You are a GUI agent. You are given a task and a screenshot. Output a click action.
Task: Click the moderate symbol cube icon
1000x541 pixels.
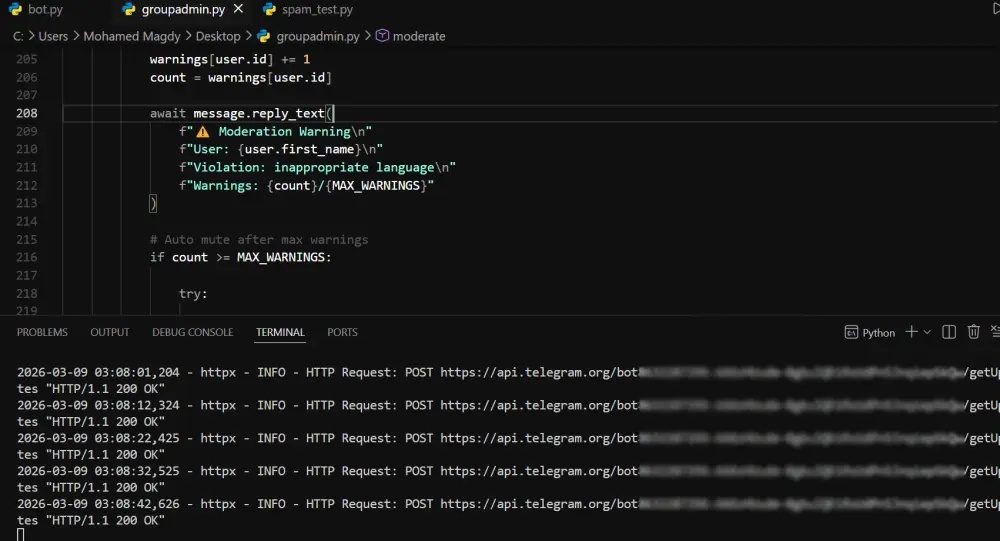(382, 36)
